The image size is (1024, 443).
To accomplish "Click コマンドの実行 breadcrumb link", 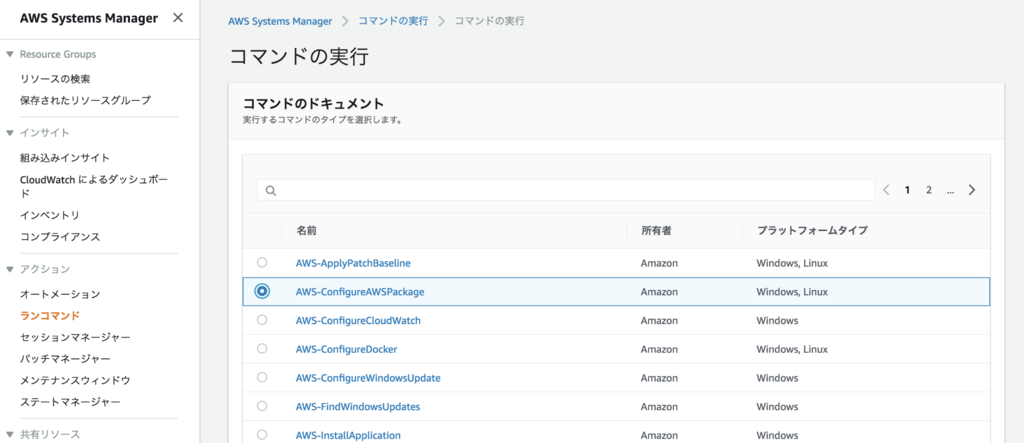I will (x=393, y=21).
